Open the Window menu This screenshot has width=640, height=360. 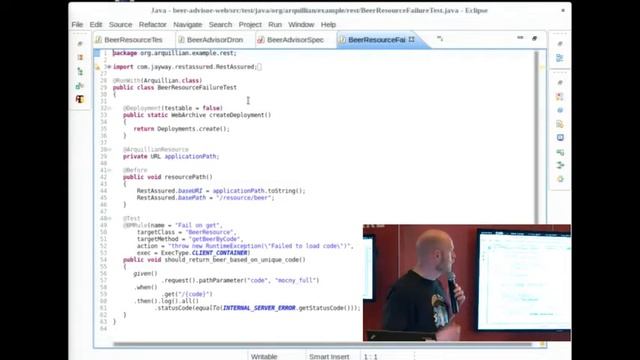tap(301, 24)
